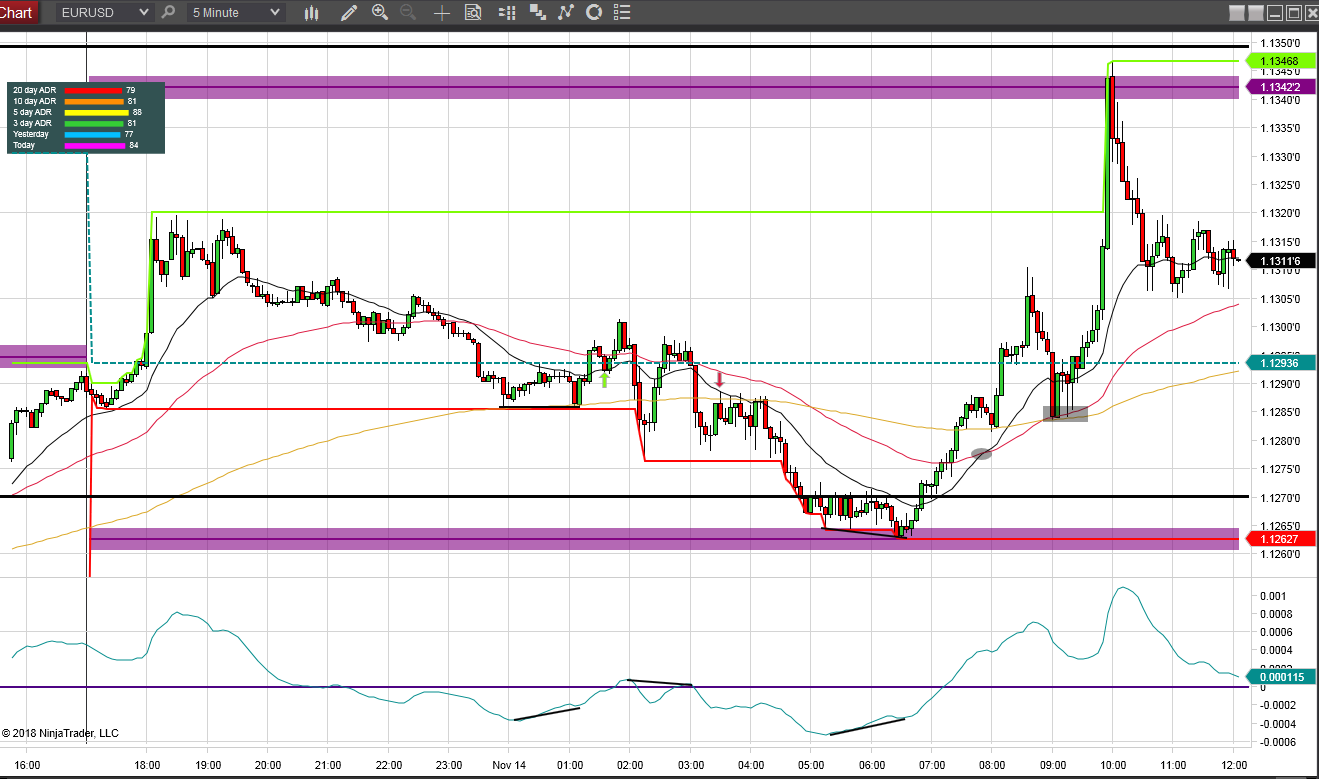Click the 1.1280'0 price axis label
1319x779 pixels.
(x=1280, y=441)
